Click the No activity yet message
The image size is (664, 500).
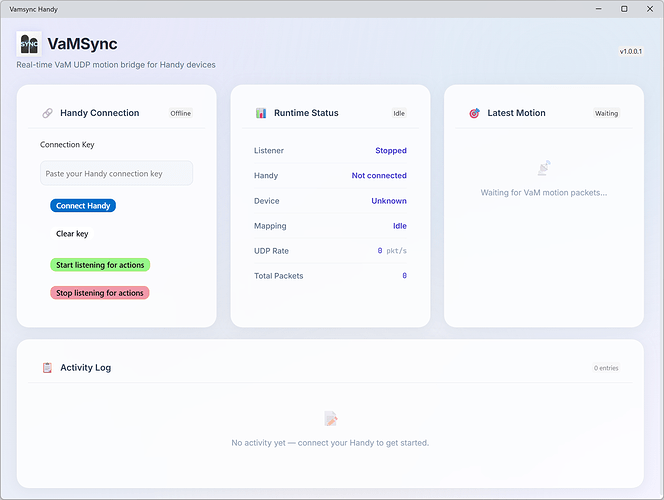tap(330, 443)
